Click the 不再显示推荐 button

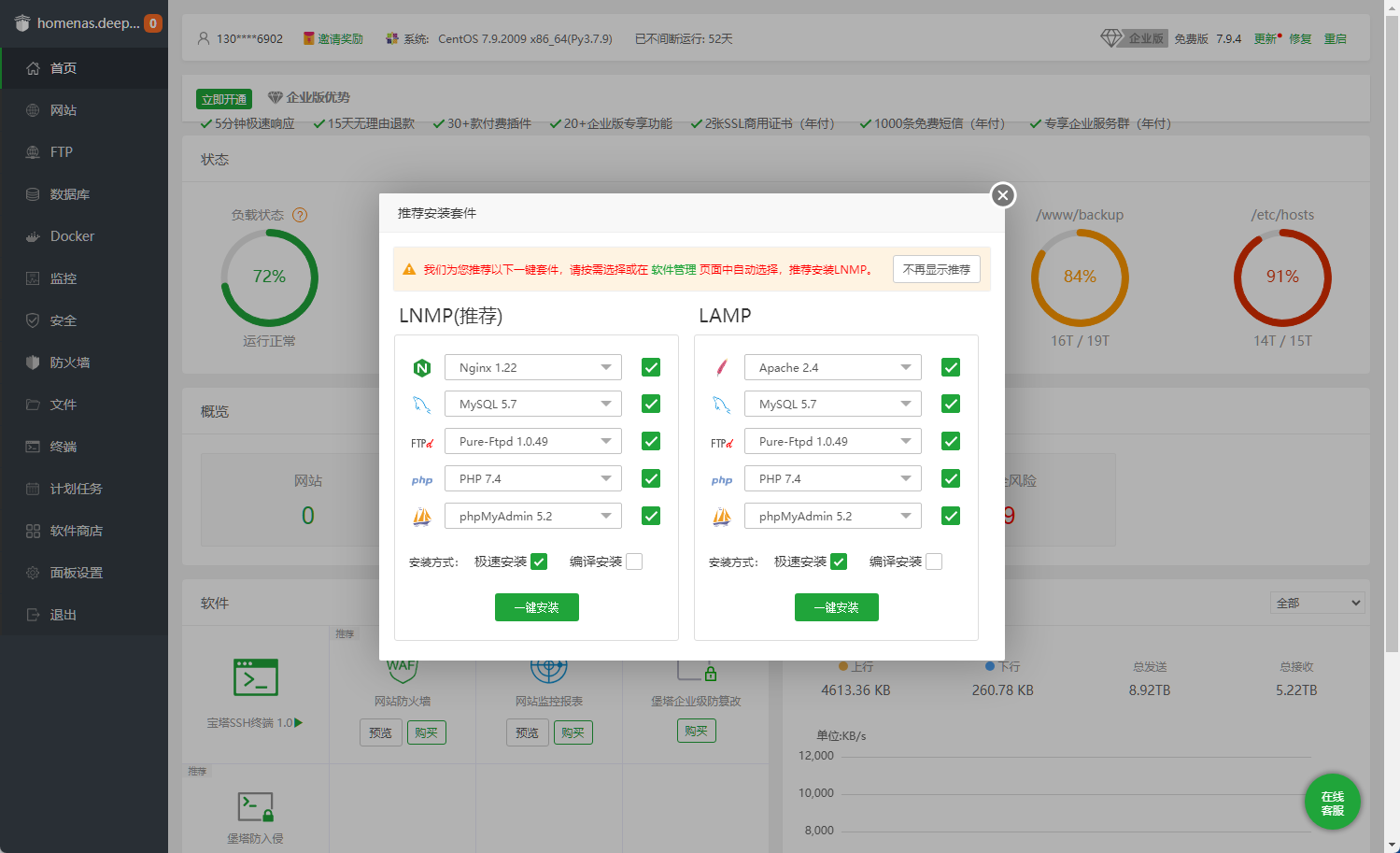click(x=937, y=269)
